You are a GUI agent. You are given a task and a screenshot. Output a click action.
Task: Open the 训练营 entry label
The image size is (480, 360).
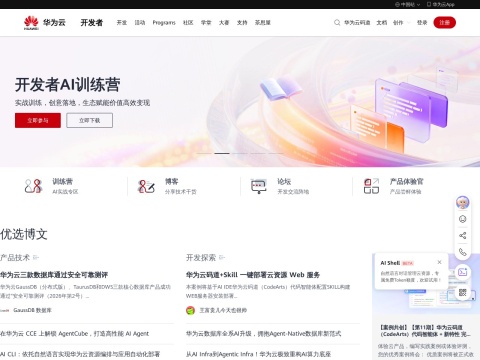point(62,181)
